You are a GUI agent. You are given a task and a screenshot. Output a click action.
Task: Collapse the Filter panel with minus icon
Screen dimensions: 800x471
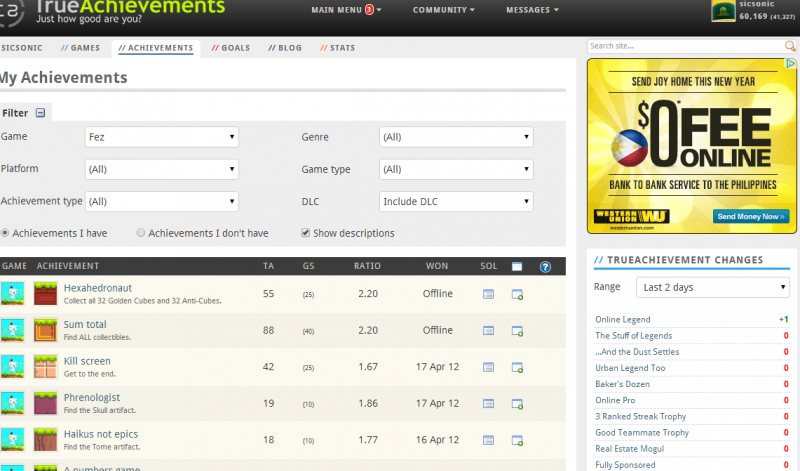click(40, 113)
